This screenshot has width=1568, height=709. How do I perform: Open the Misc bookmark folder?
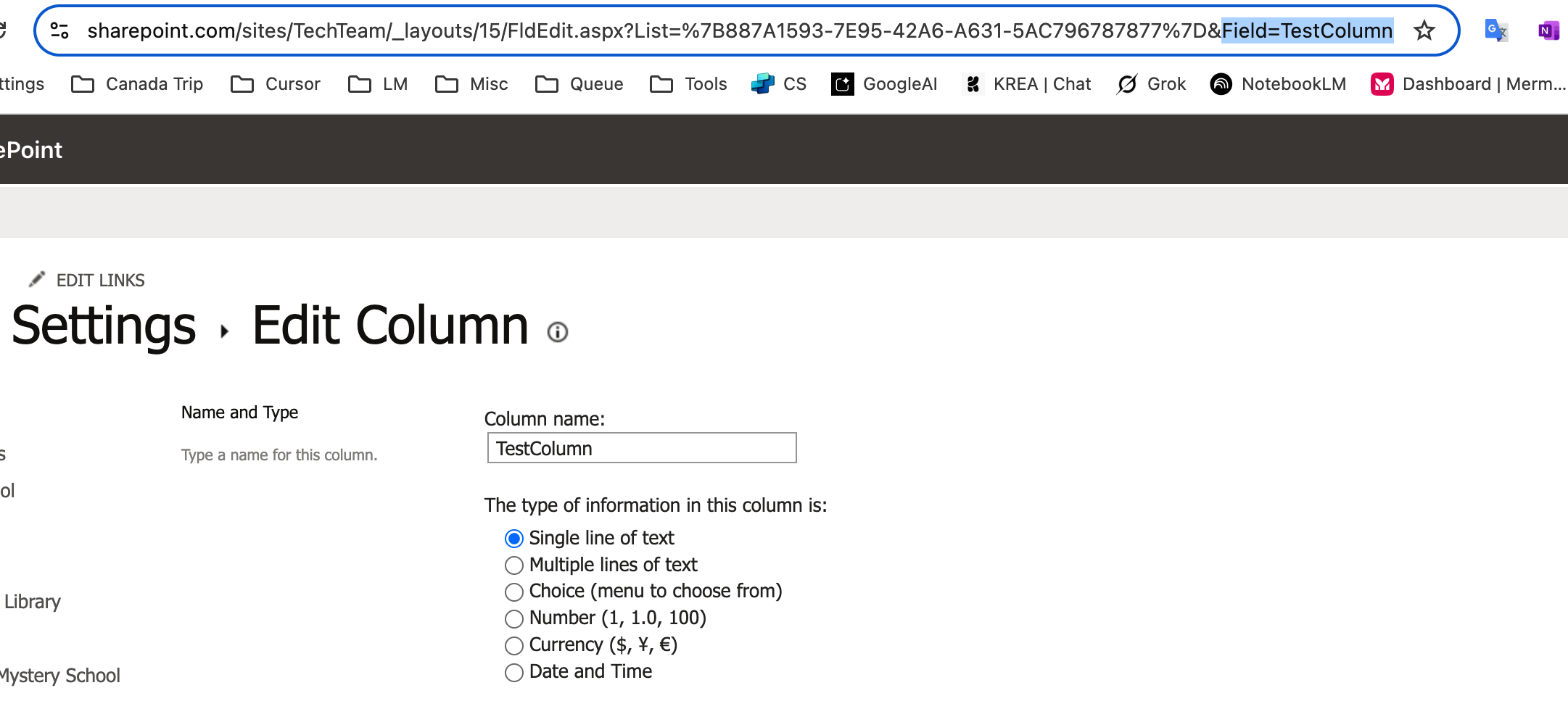[x=471, y=84]
